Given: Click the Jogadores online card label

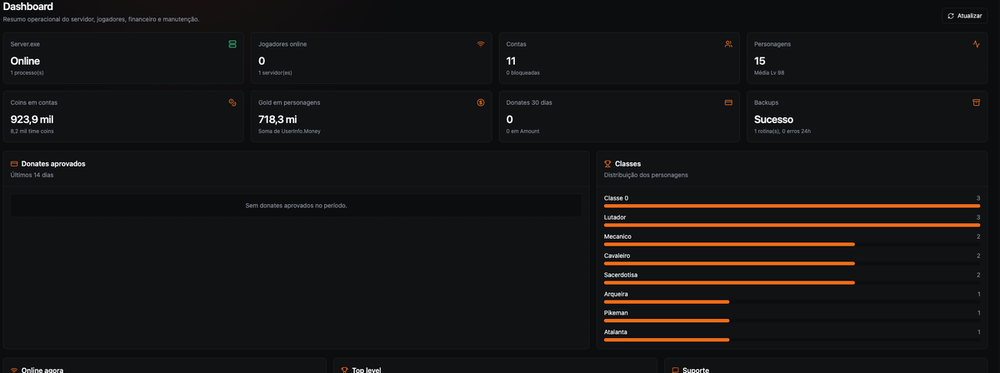Looking at the screenshot, I should click(283, 44).
